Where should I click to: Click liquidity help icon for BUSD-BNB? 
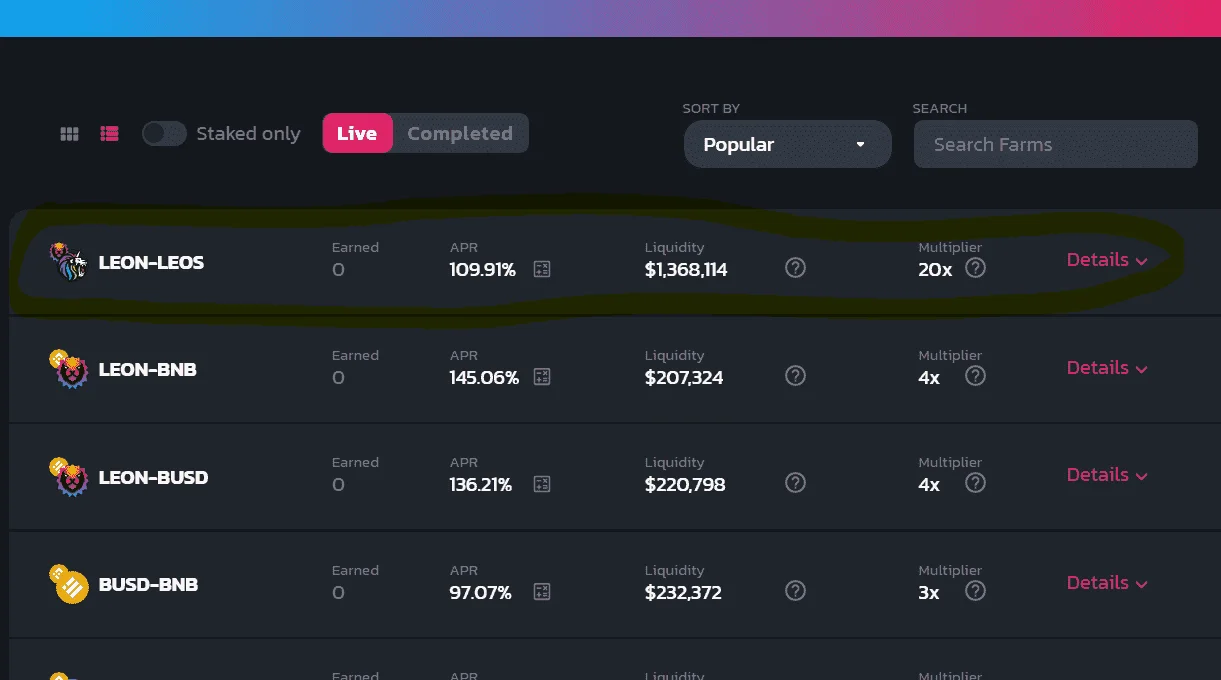795,590
